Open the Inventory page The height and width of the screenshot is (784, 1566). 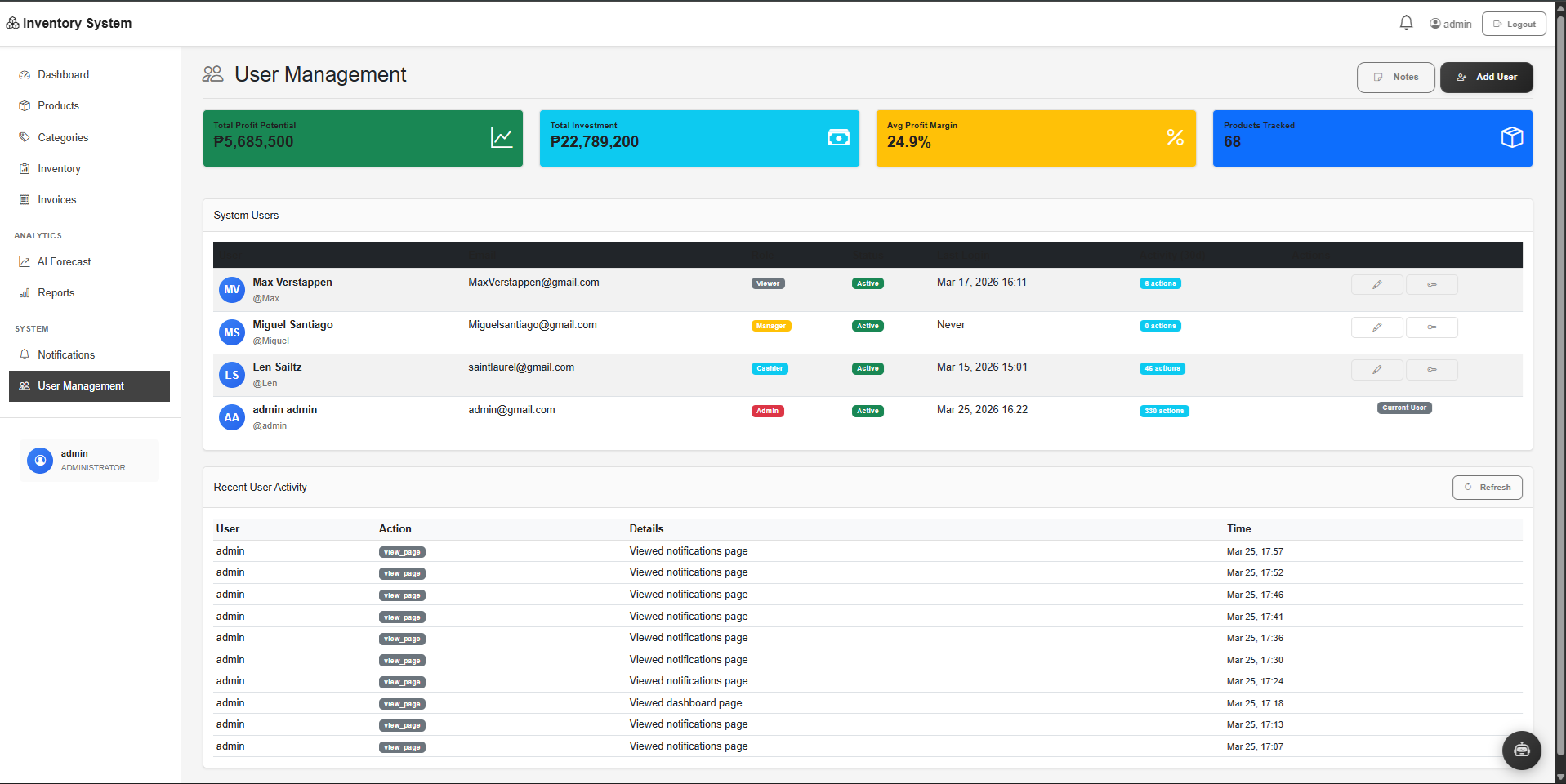click(x=59, y=168)
